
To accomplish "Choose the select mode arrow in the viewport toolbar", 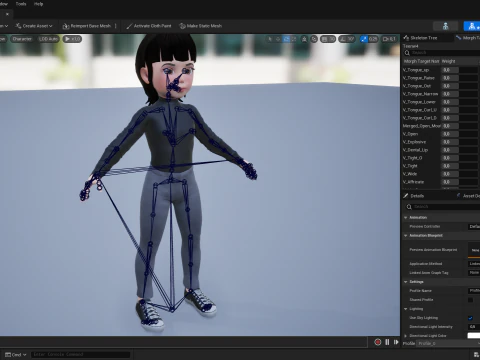I will (x=270, y=39).
